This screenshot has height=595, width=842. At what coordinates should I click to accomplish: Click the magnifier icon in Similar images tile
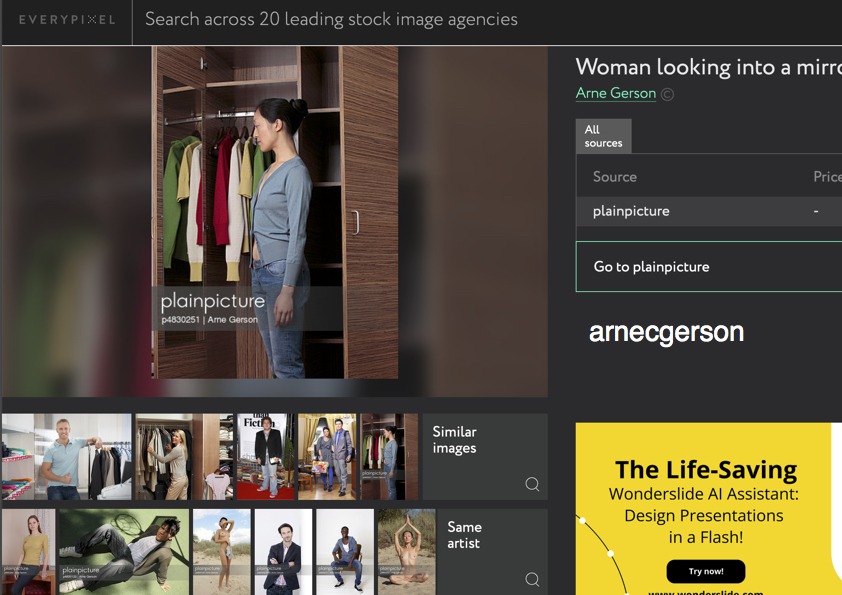pos(532,484)
